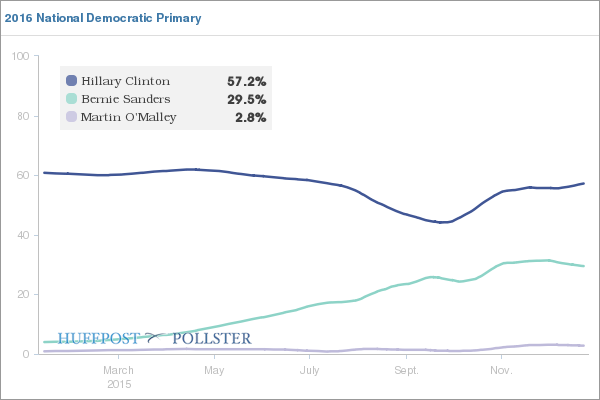Click the Hillary Clinton legend color dot
This screenshot has width=600, height=400.
coord(71,81)
